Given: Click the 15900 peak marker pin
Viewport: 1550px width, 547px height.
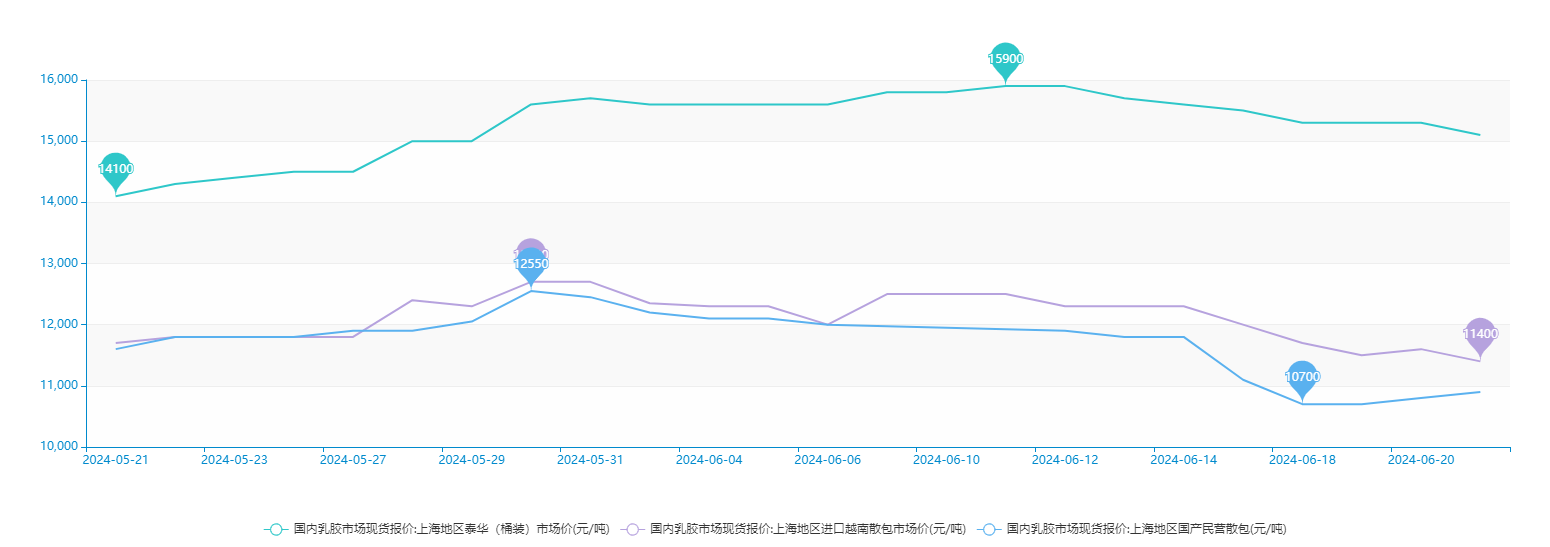Looking at the screenshot, I should 1005,59.
